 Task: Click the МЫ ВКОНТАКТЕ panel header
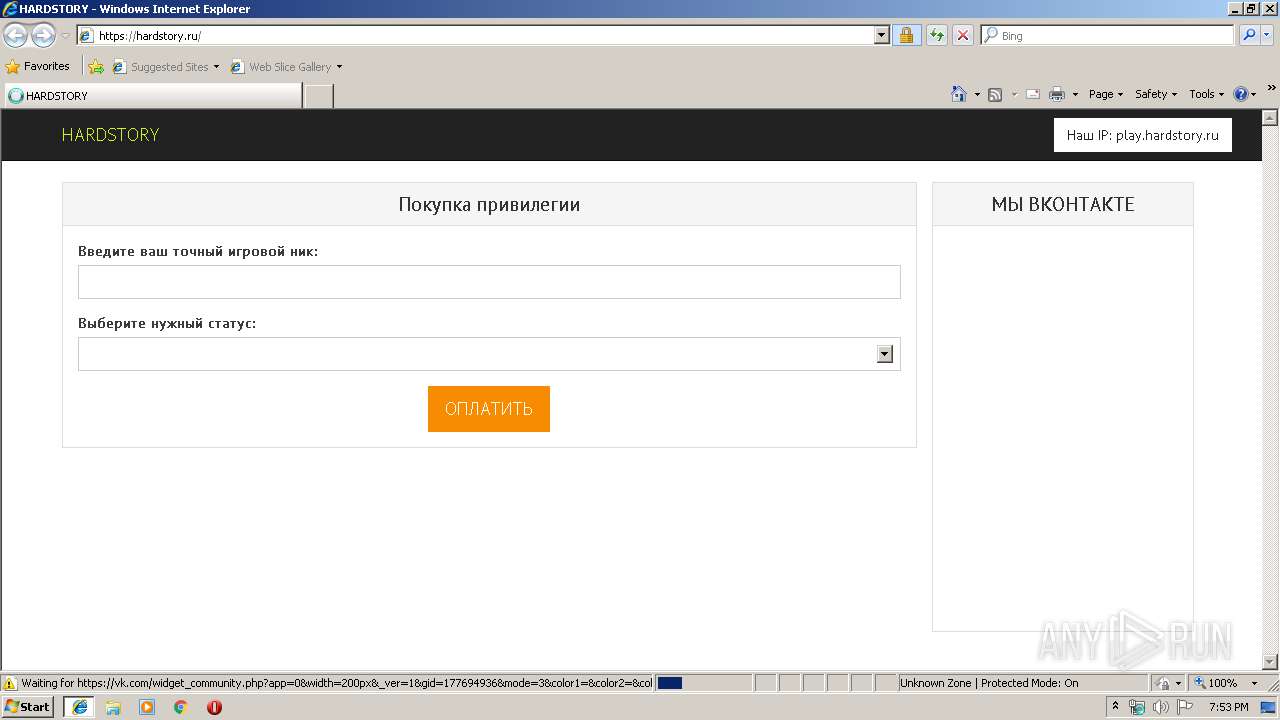(1063, 204)
